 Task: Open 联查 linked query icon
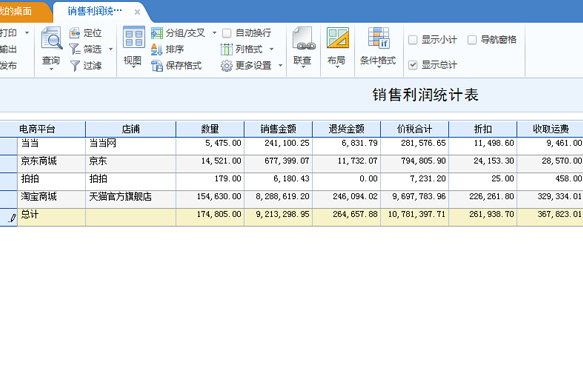pyautogui.click(x=304, y=38)
